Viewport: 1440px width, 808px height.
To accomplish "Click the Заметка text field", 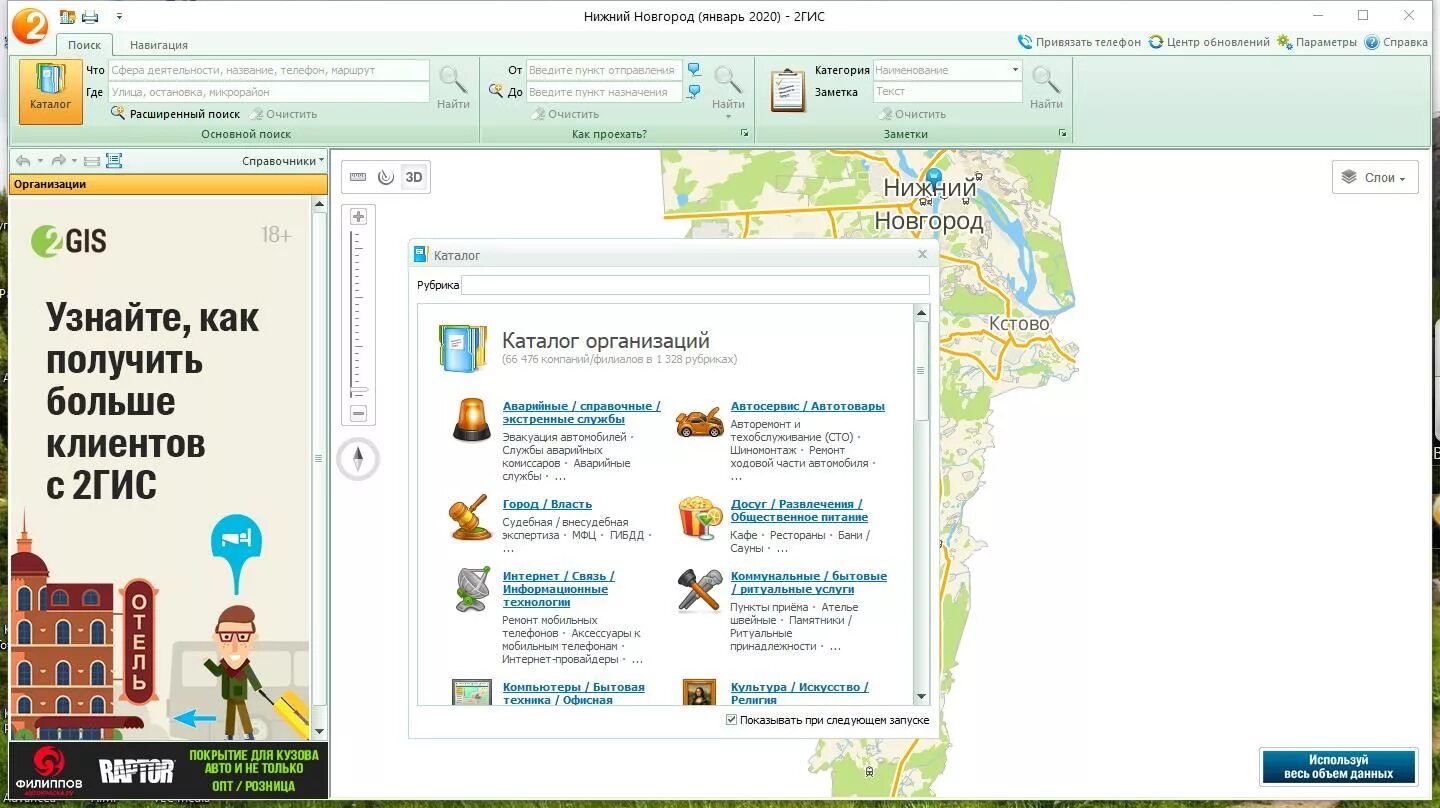I will [947, 92].
